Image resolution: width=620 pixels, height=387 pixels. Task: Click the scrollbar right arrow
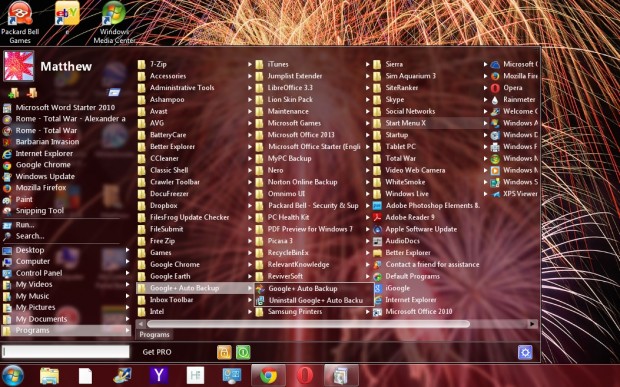coord(532,324)
